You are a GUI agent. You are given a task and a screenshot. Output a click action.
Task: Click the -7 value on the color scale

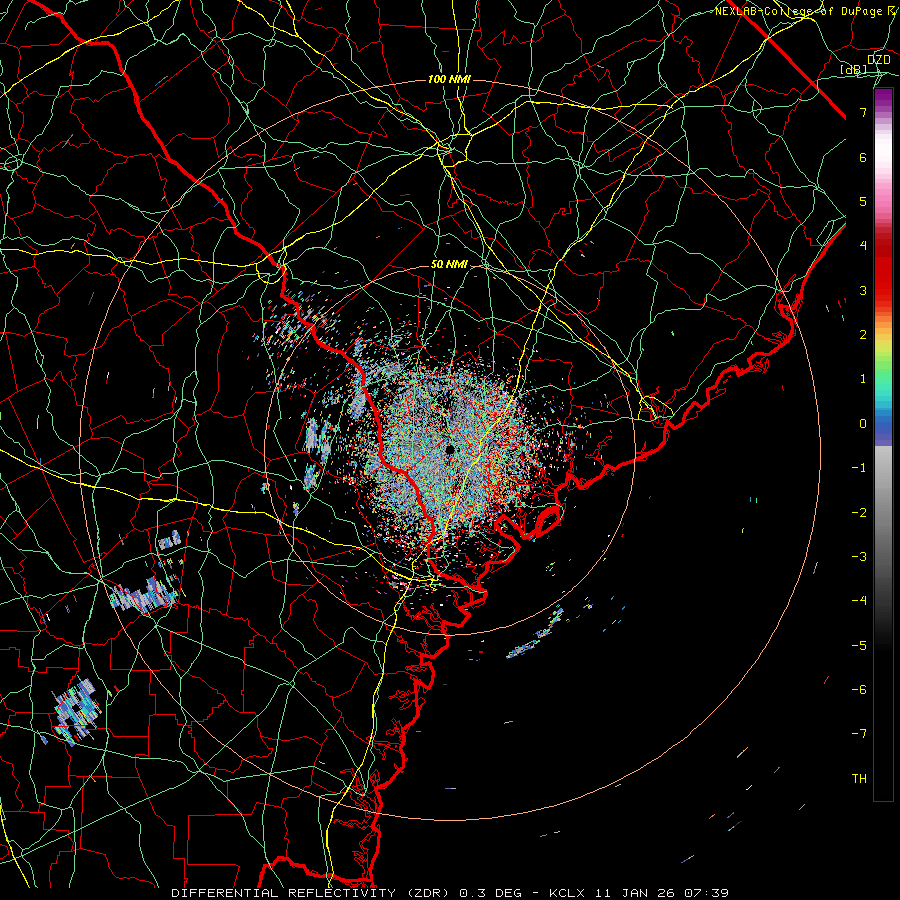pyautogui.click(x=859, y=734)
